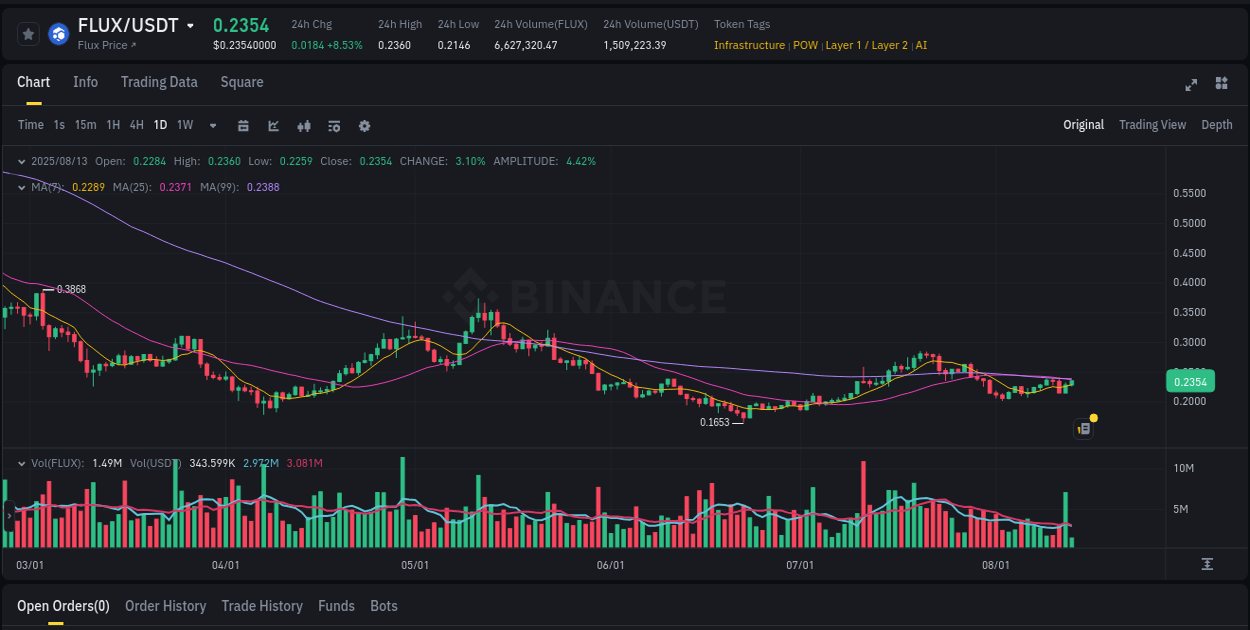The height and width of the screenshot is (630, 1250).
Task: Star FLUX/USDT as a favorite
Action: 28,33
